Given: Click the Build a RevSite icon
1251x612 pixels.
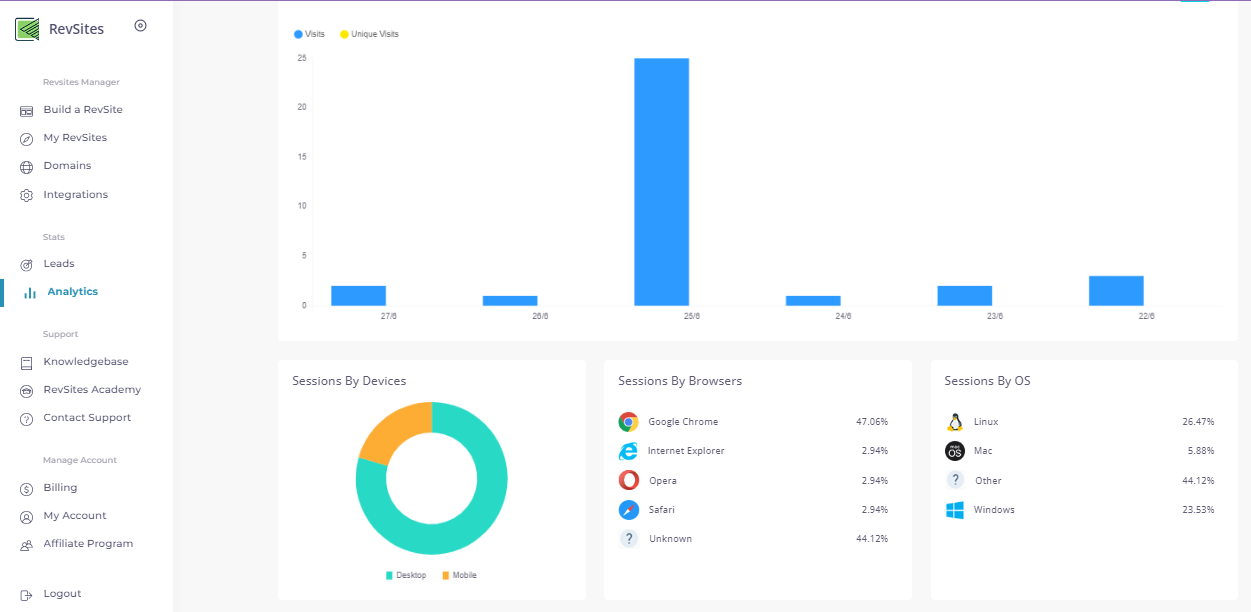Looking at the screenshot, I should point(27,111).
